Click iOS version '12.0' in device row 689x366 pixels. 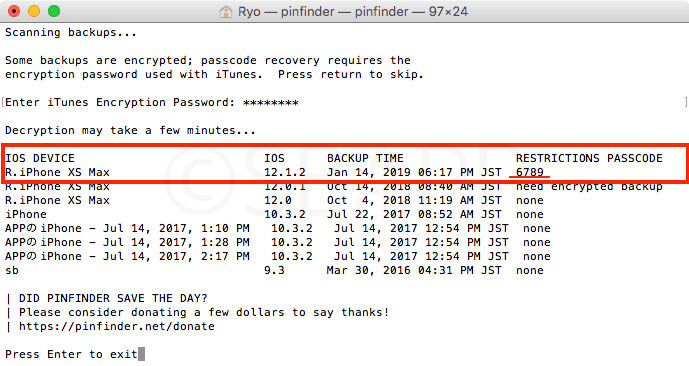click(278, 200)
